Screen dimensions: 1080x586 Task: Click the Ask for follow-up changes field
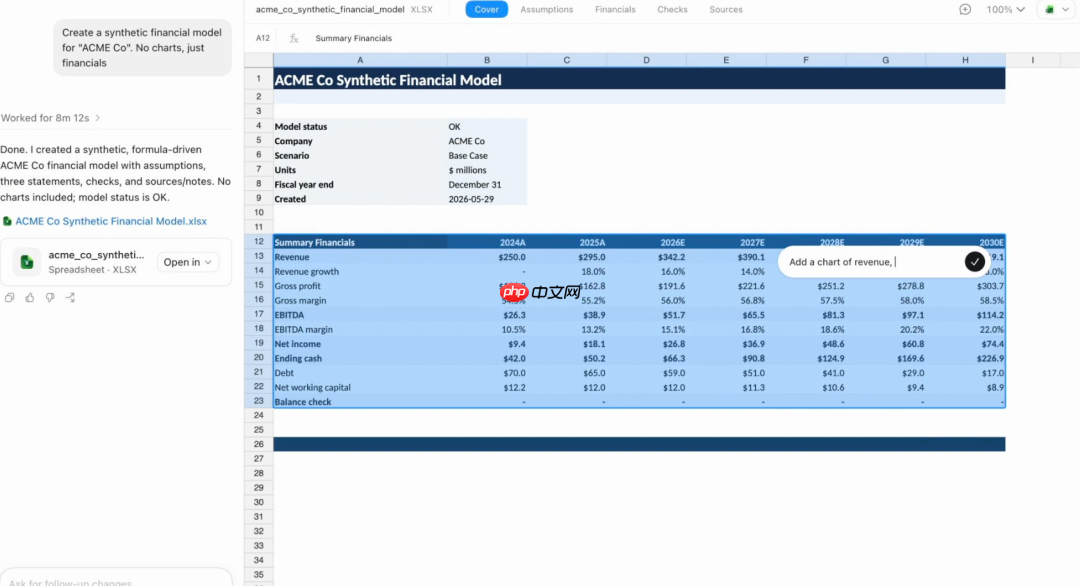(116, 580)
